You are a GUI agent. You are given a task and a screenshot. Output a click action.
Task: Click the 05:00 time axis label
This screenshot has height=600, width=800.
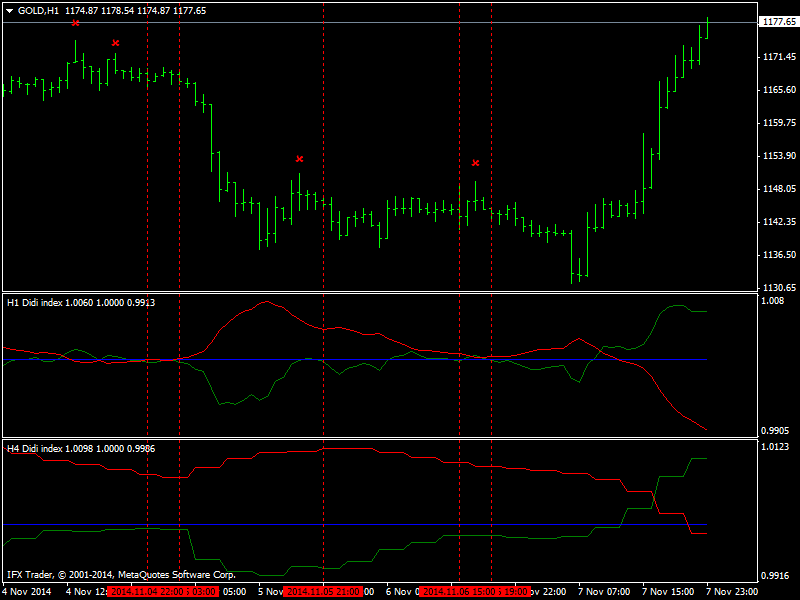coord(235,592)
